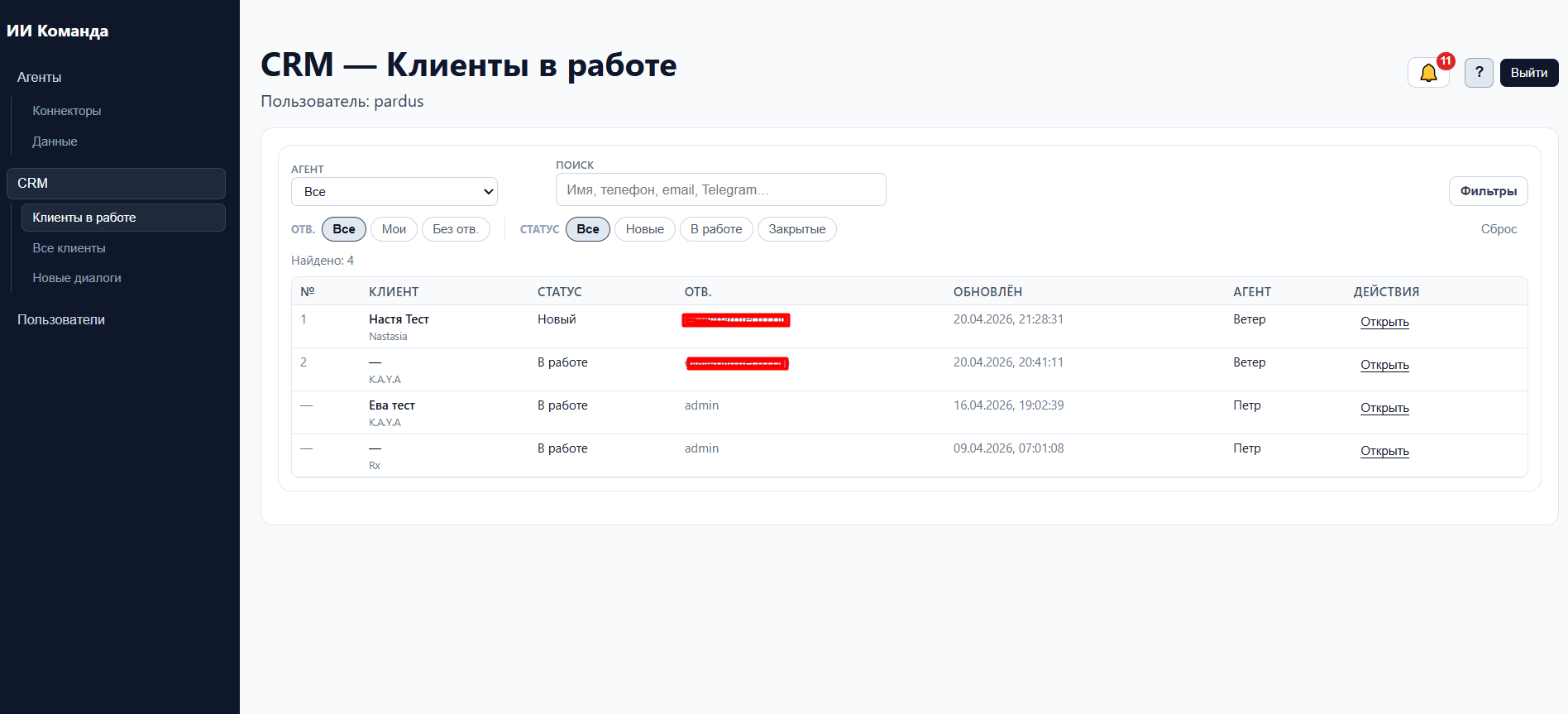Open the Настя Тест client row link

tap(1384, 322)
